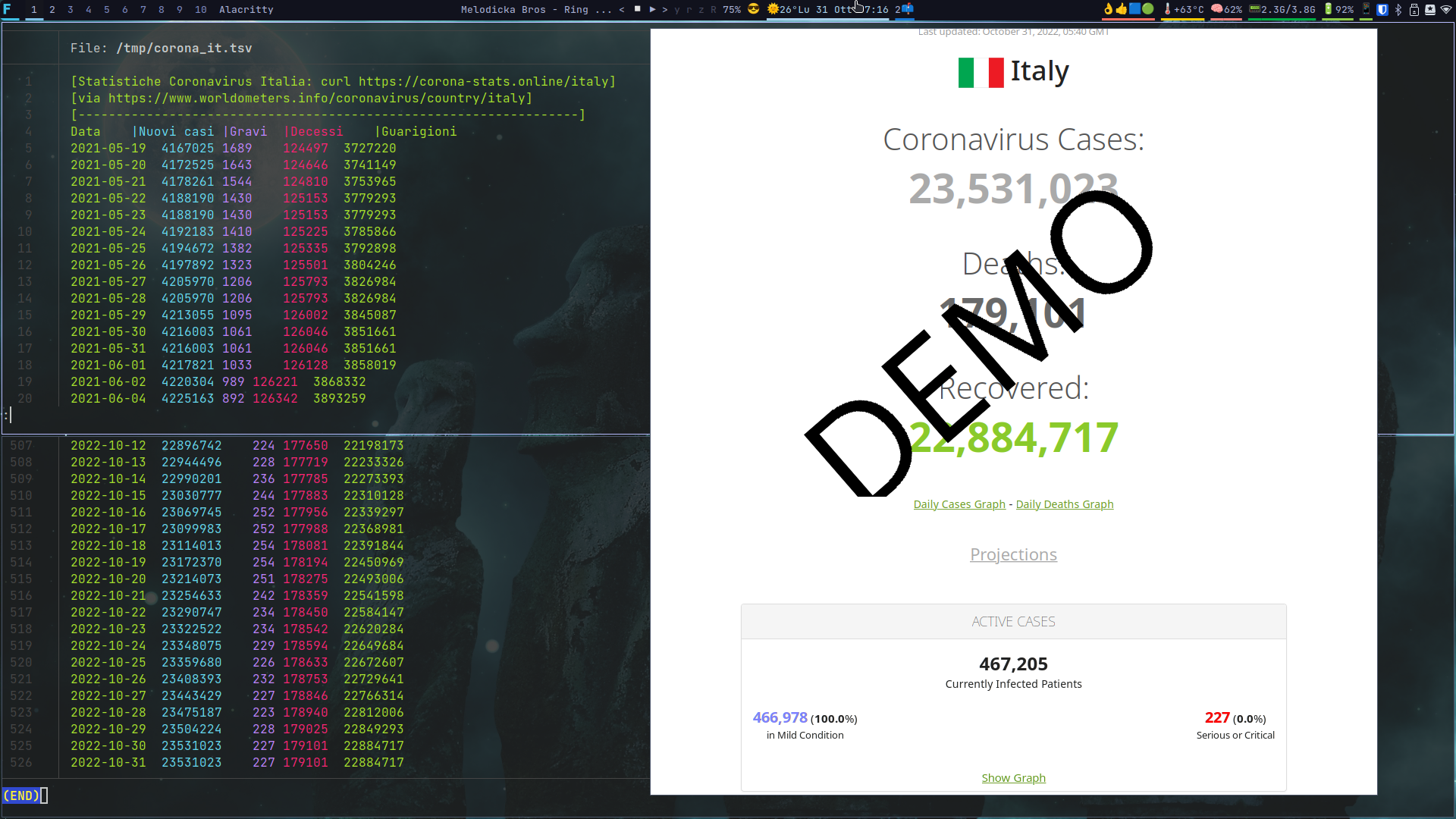Switch to workspace 2
The width and height of the screenshot is (1456, 819).
(x=52, y=10)
